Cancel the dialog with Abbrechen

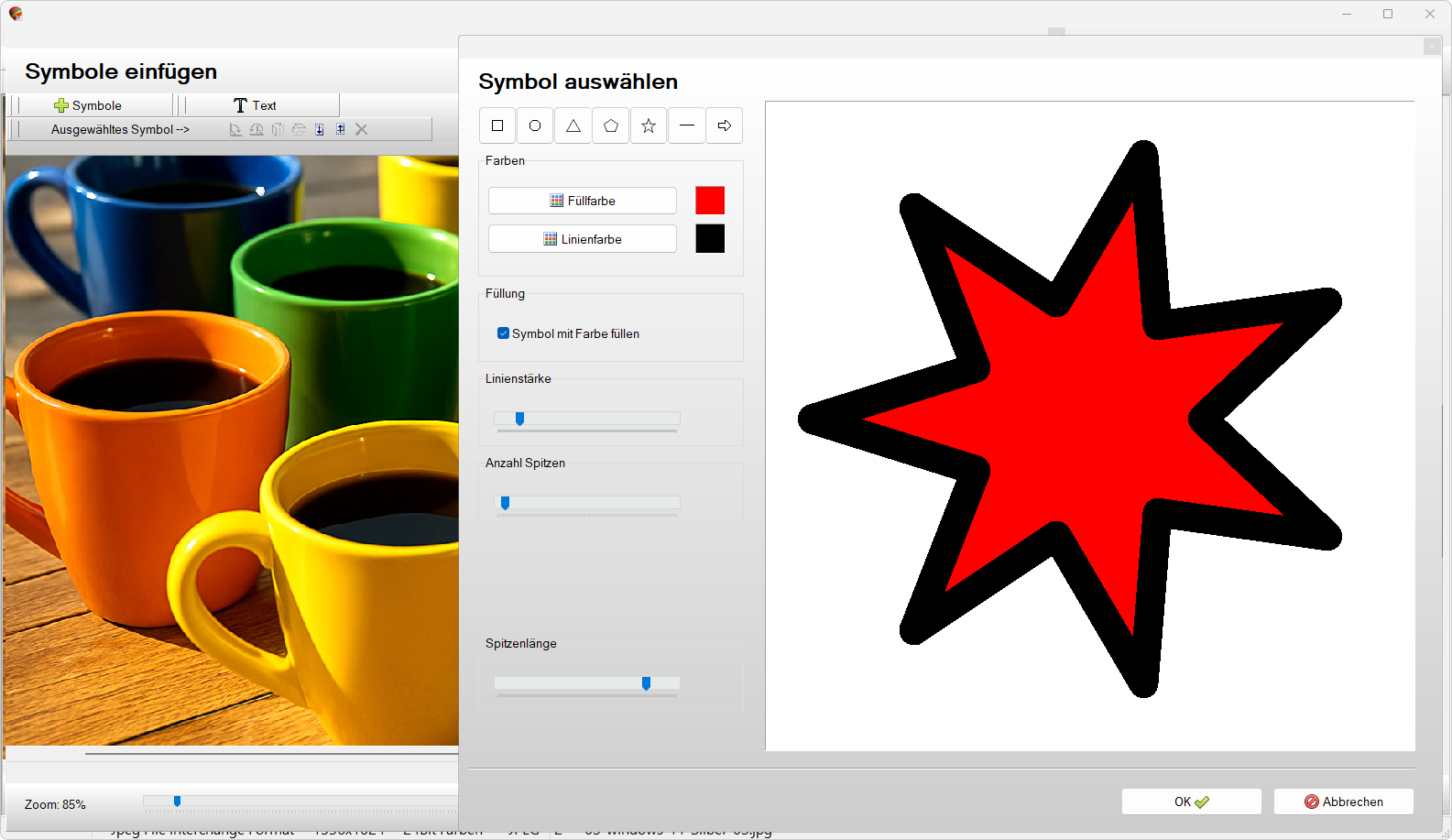coord(1343,802)
